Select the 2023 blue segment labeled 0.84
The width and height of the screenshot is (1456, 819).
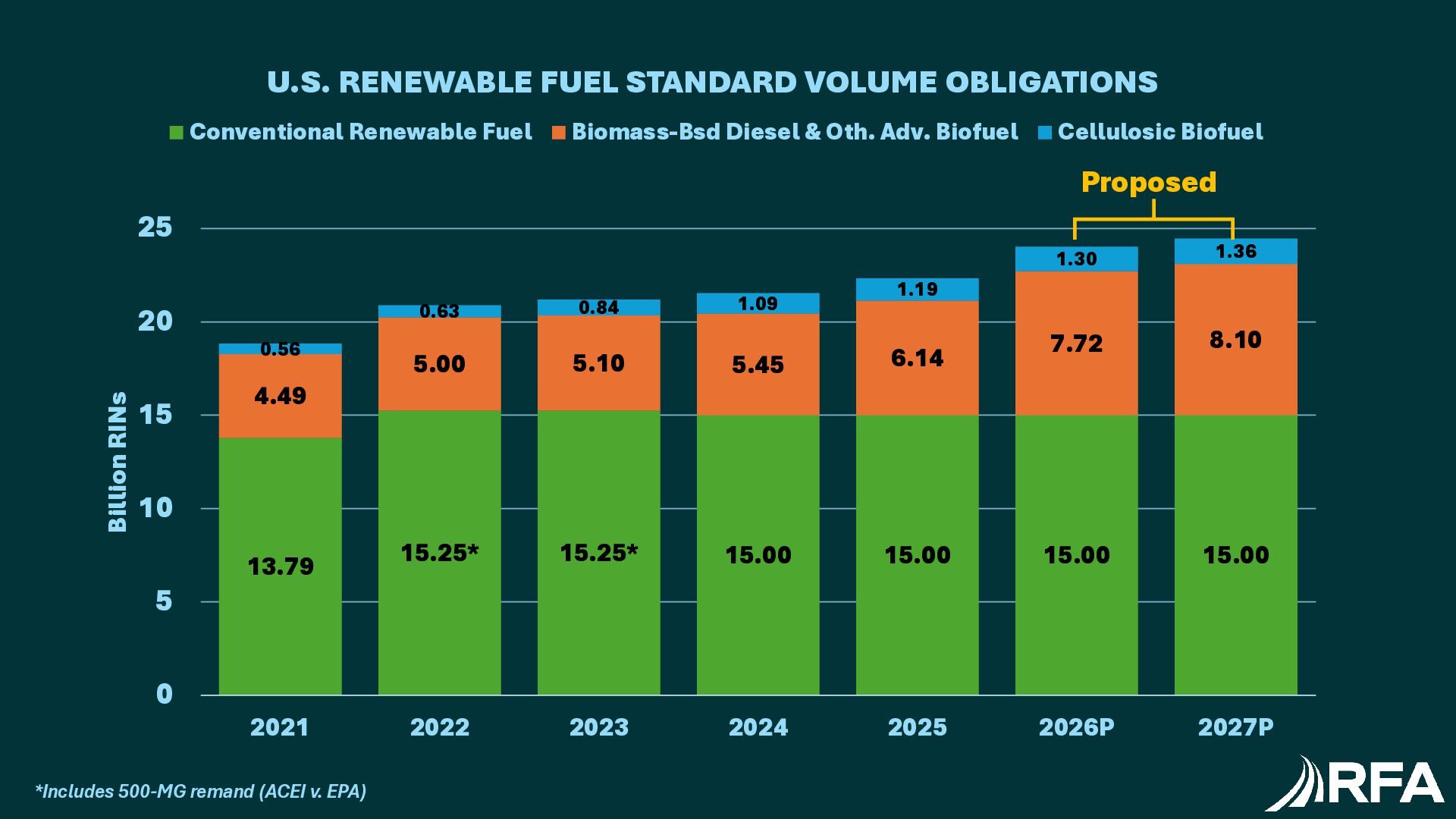[x=598, y=307]
